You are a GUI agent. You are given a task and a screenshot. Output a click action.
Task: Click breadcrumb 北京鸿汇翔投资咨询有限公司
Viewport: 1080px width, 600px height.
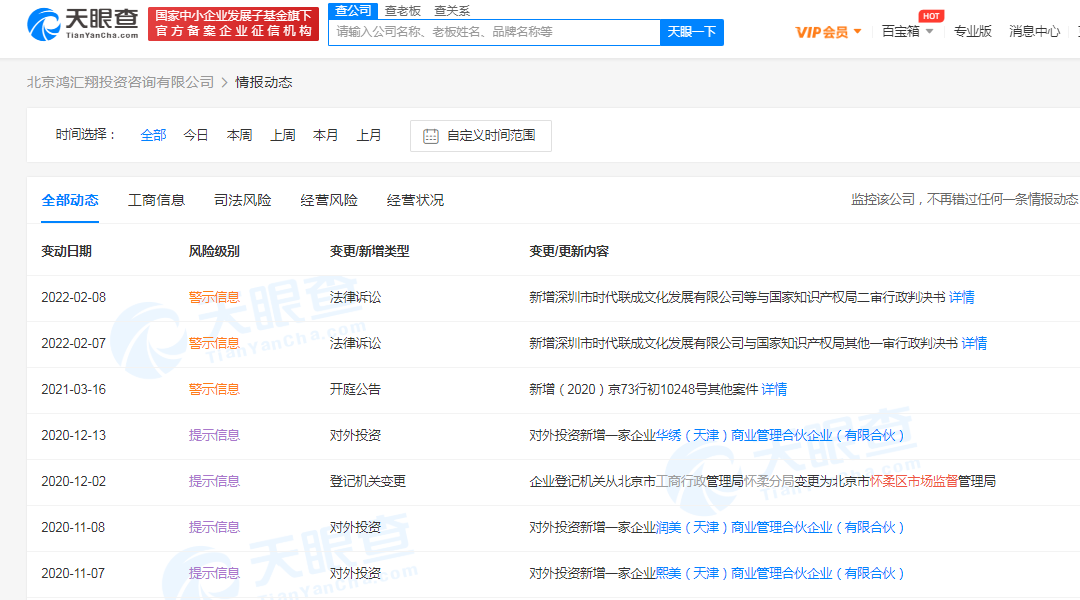pyautogui.click(x=120, y=82)
